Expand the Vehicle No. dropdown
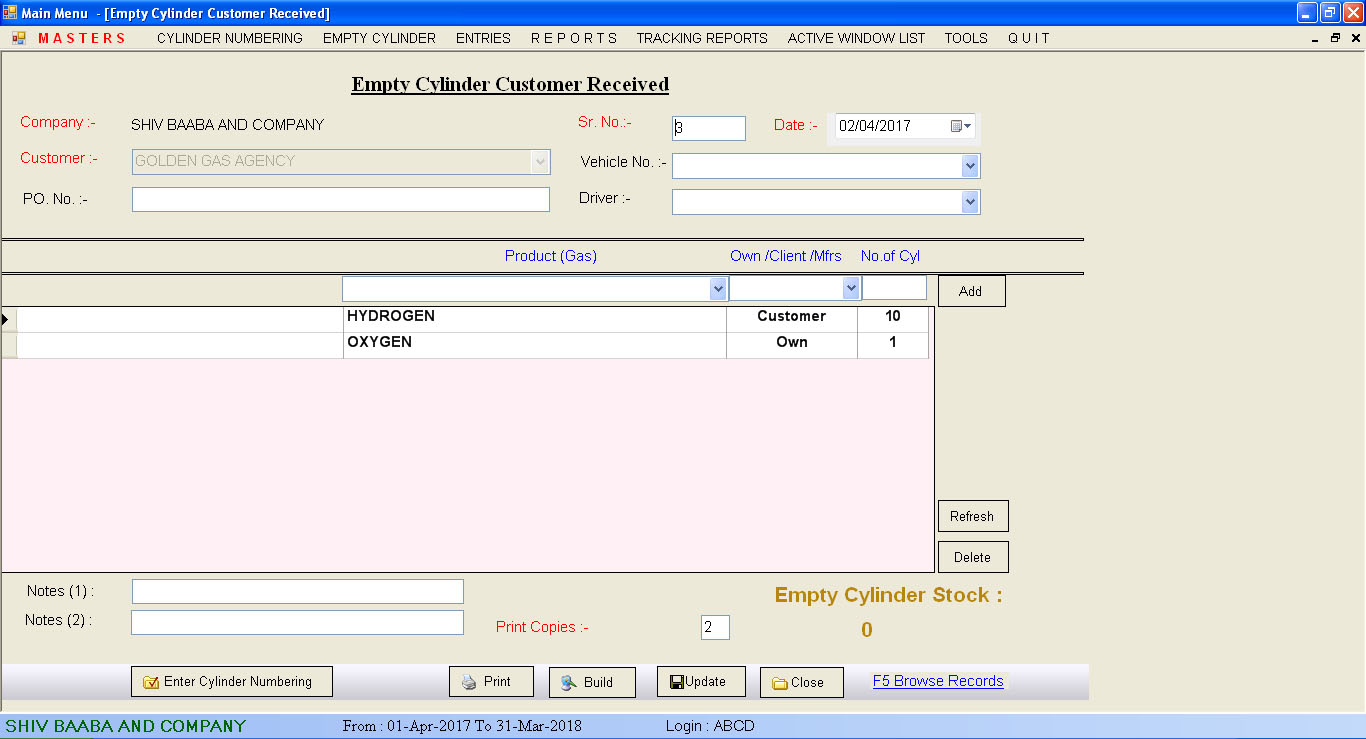1366x739 pixels. (x=969, y=166)
